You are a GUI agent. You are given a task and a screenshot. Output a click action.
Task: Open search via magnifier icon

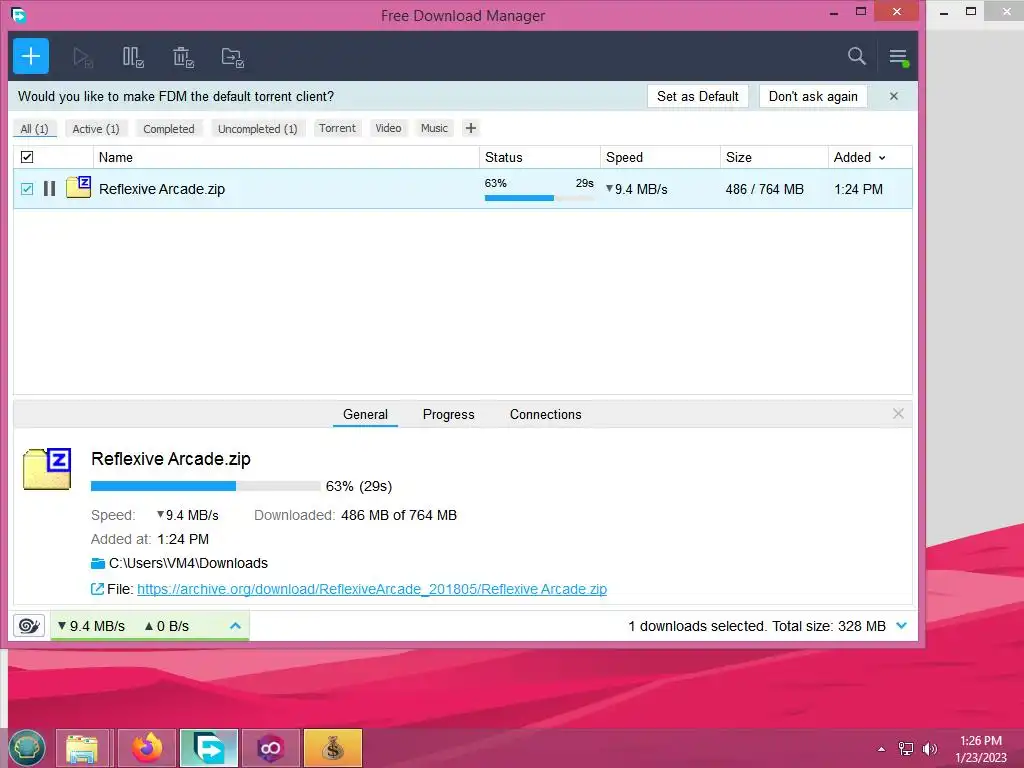(x=857, y=56)
